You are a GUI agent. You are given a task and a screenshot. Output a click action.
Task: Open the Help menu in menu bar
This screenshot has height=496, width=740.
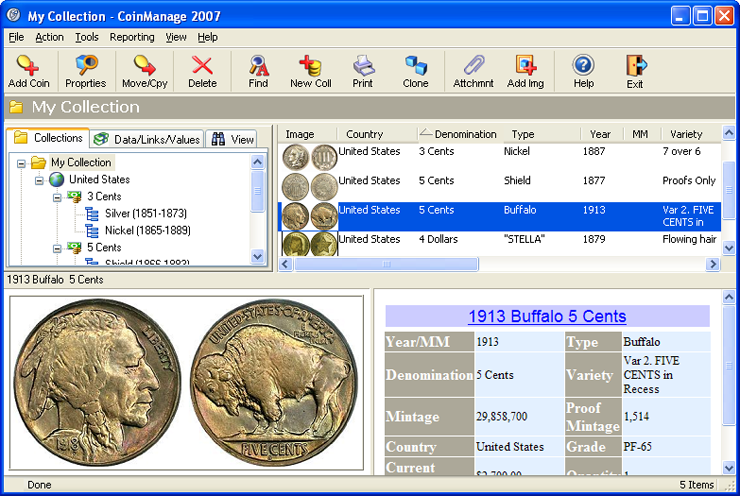(208, 37)
